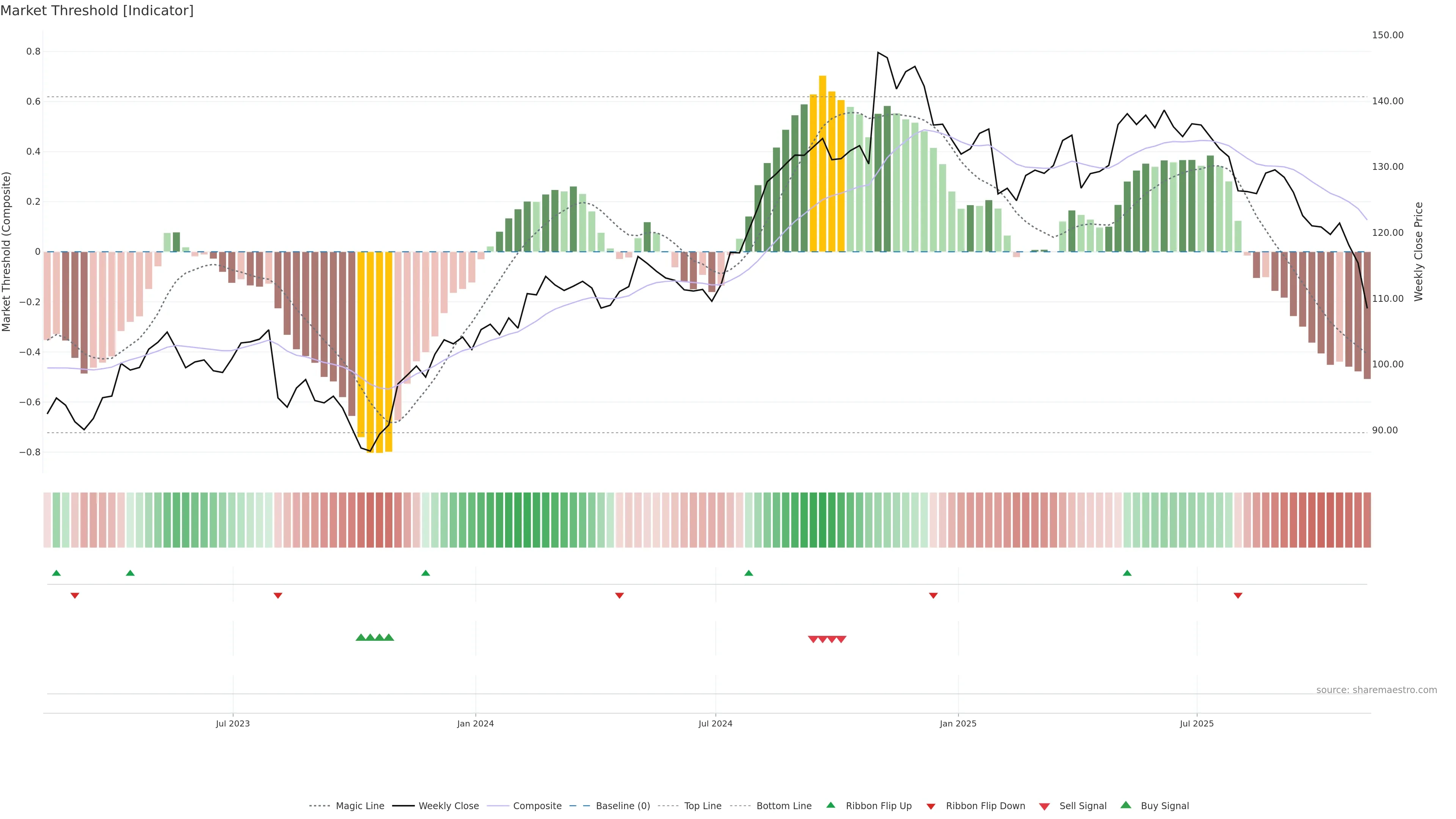Toggle the Top Line legend entry
This screenshot has width=1456, height=819.
click(703, 805)
